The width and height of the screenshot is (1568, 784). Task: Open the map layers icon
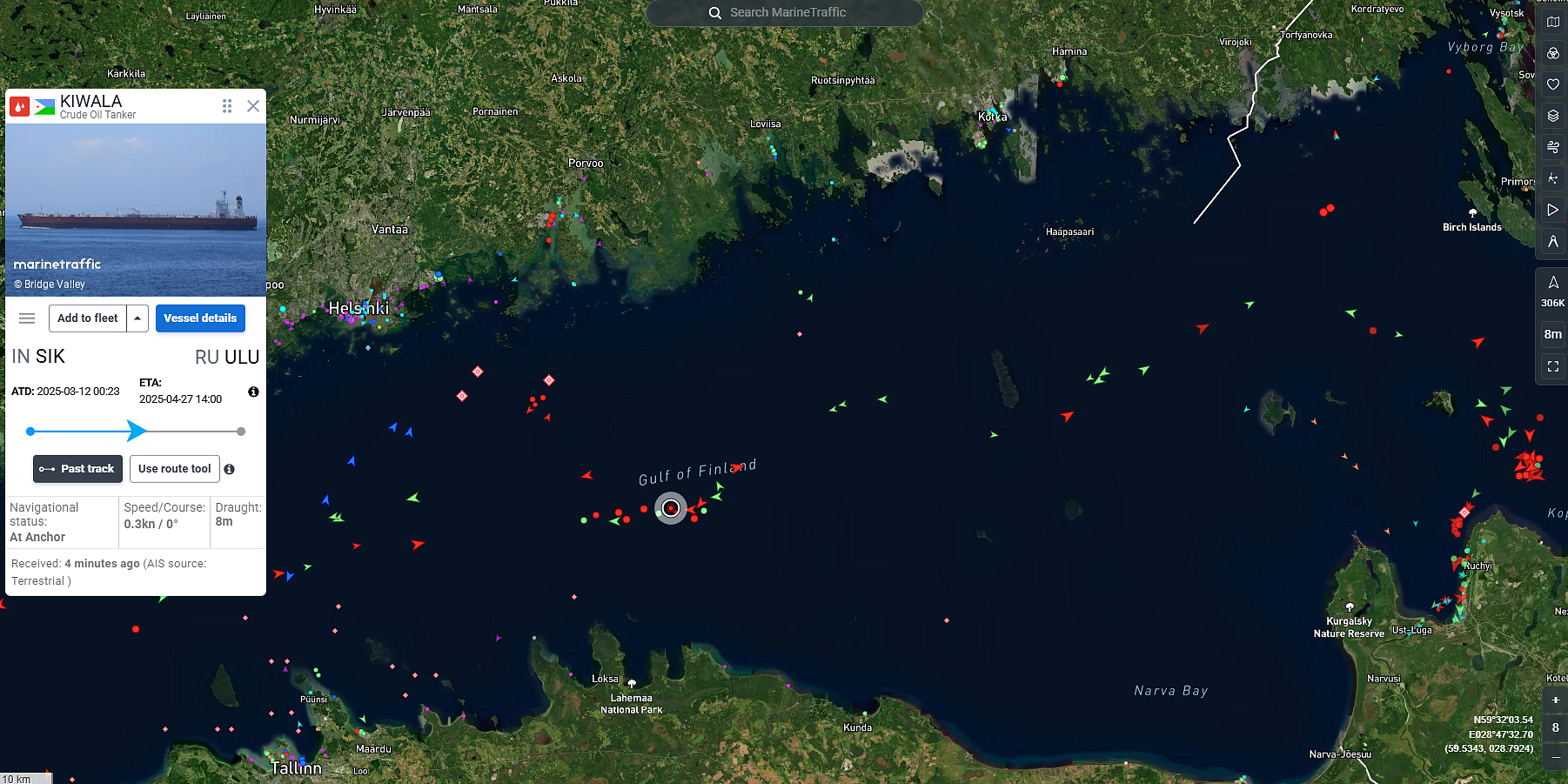(x=1553, y=116)
